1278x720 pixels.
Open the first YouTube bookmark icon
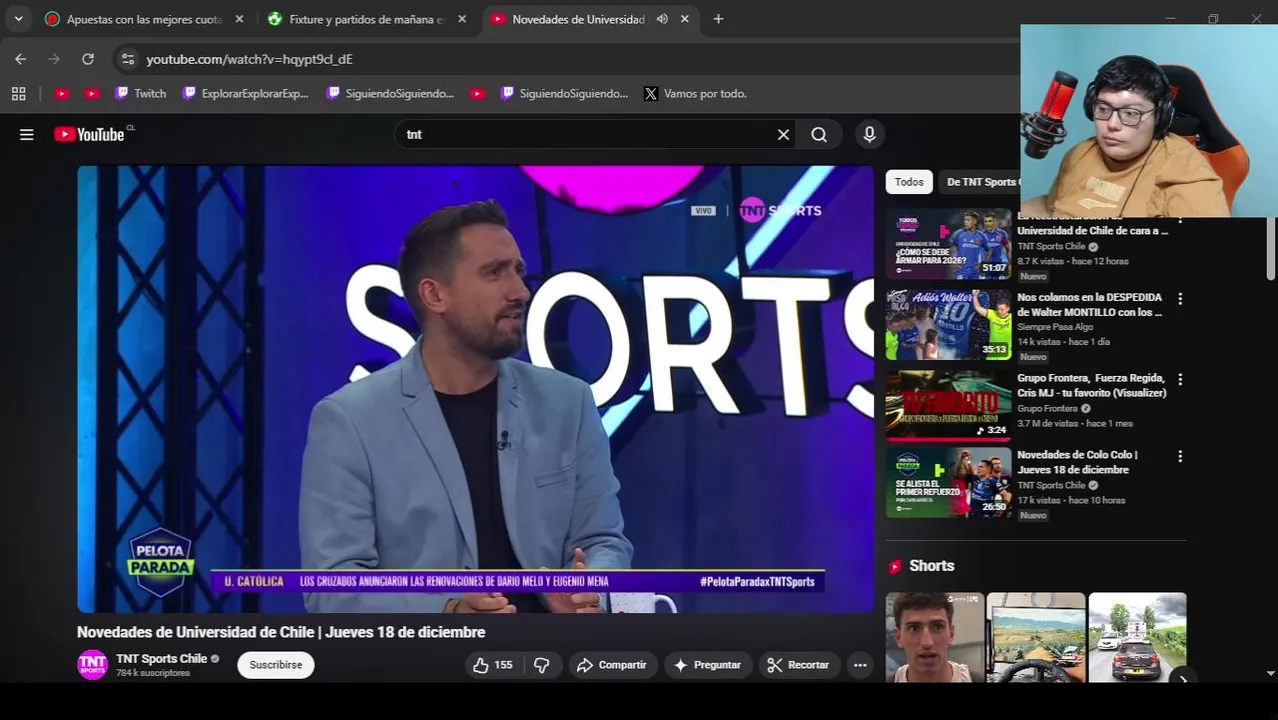click(62, 93)
